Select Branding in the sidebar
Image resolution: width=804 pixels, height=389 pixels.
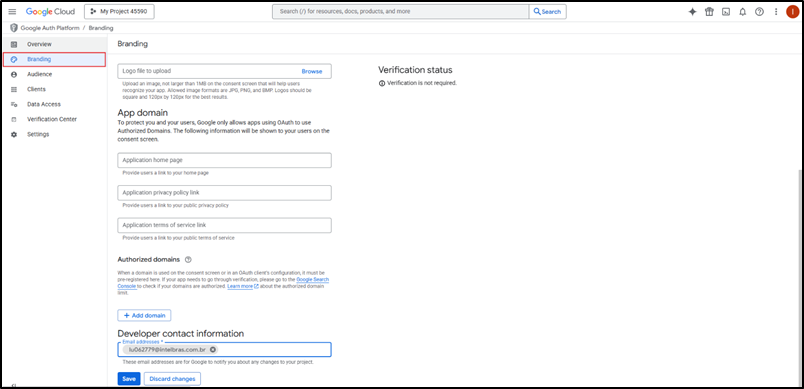click(54, 59)
